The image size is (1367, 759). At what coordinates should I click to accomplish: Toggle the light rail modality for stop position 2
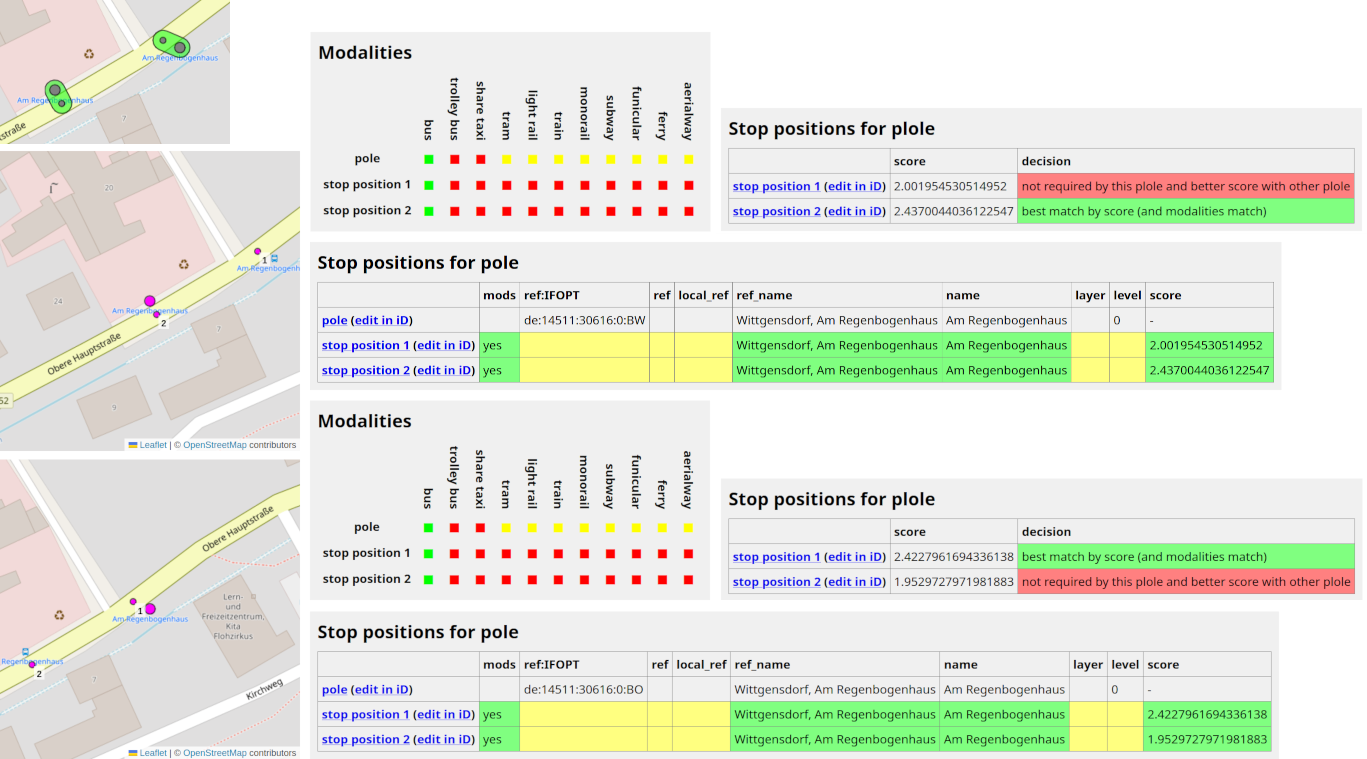tap(531, 210)
